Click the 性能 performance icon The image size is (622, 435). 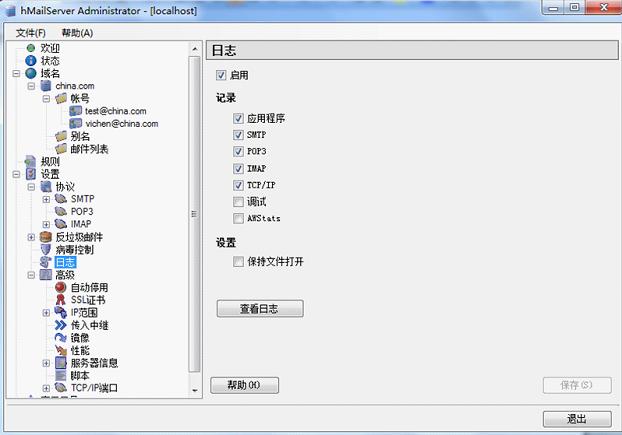pyautogui.click(x=61, y=350)
